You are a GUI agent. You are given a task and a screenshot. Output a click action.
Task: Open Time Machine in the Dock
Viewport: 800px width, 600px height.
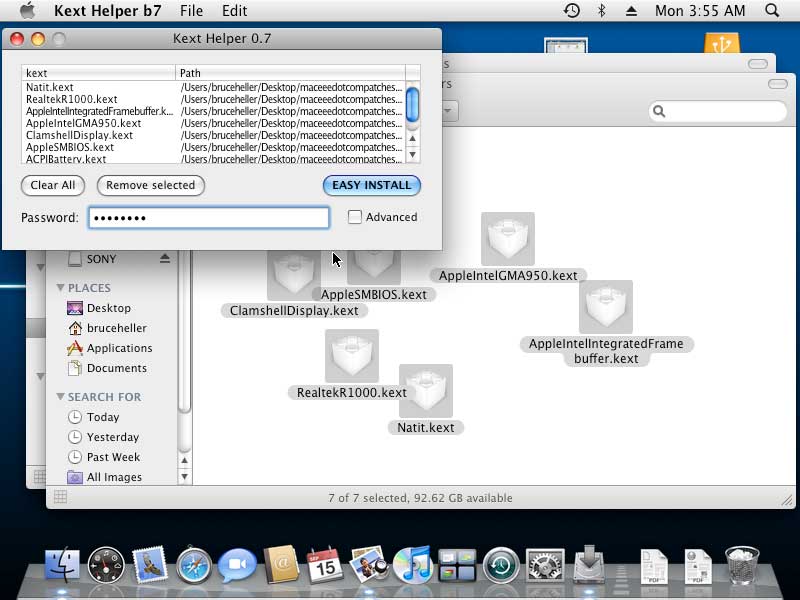click(501, 565)
